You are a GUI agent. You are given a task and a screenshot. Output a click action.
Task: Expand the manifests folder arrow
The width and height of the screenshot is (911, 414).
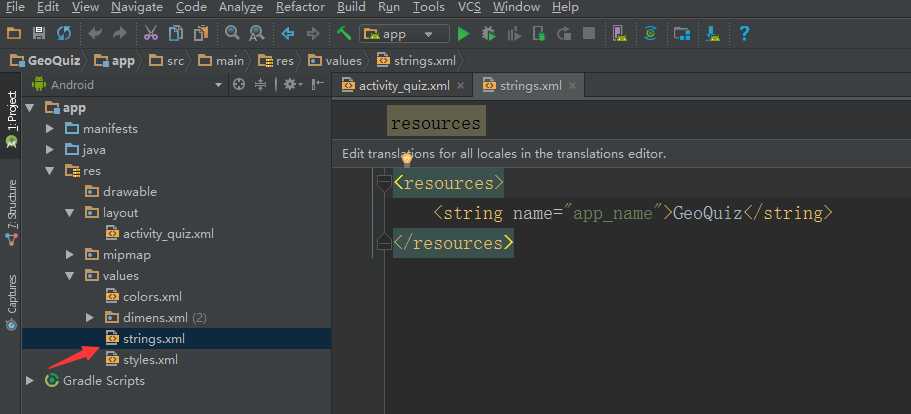tap(50, 129)
